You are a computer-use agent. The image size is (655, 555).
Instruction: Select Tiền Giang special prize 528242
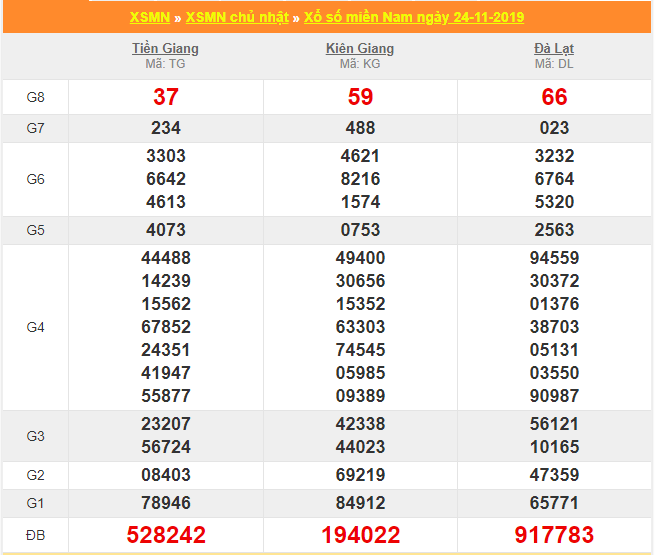[x=165, y=535]
